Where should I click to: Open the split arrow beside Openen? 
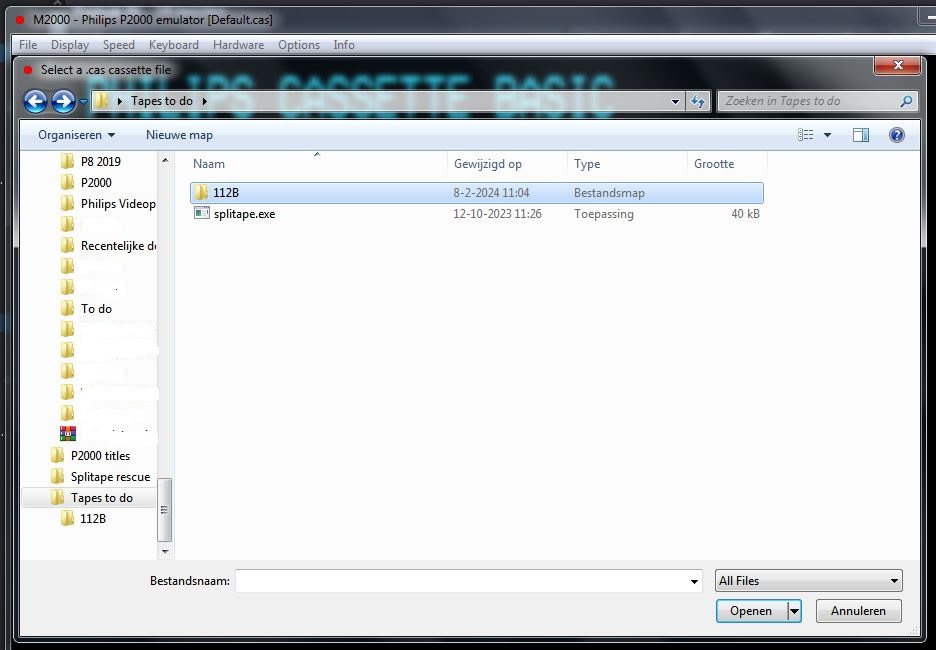794,611
